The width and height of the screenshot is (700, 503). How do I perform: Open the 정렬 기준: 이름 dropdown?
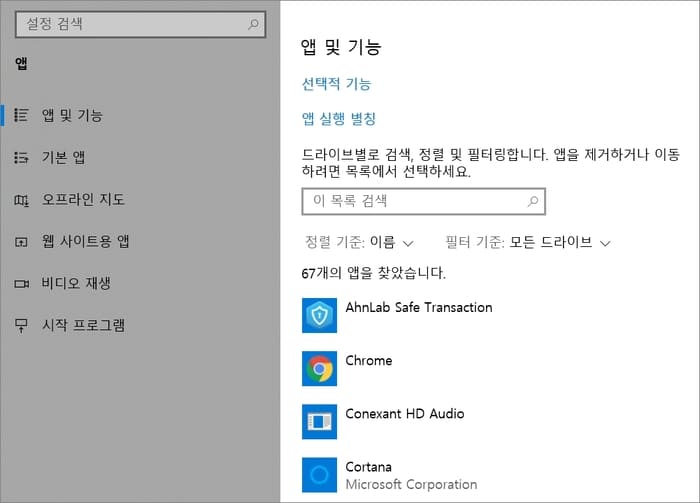click(x=359, y=242)
